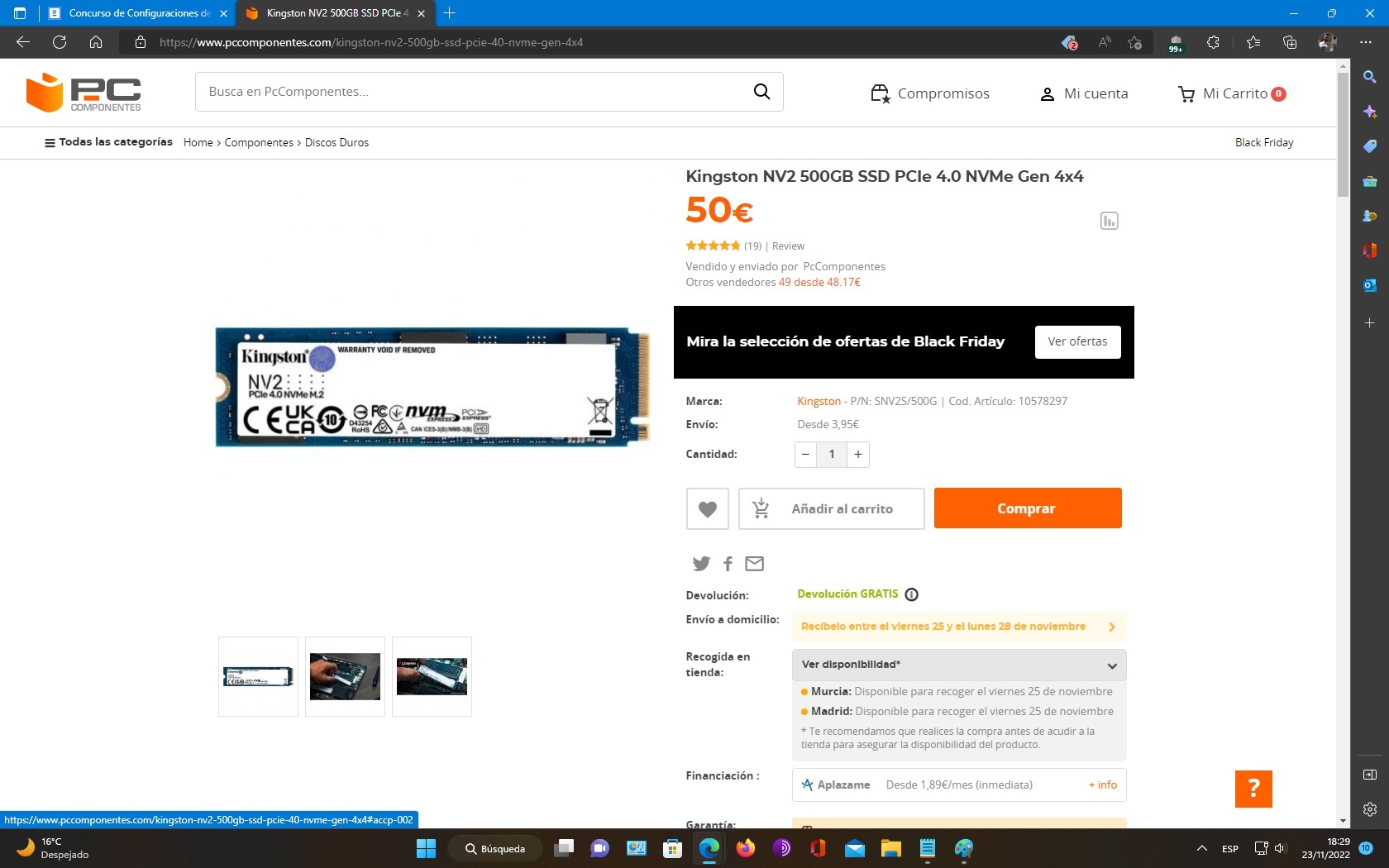Click Ver ofertas Black Friday button

(x=1077, y=341)
